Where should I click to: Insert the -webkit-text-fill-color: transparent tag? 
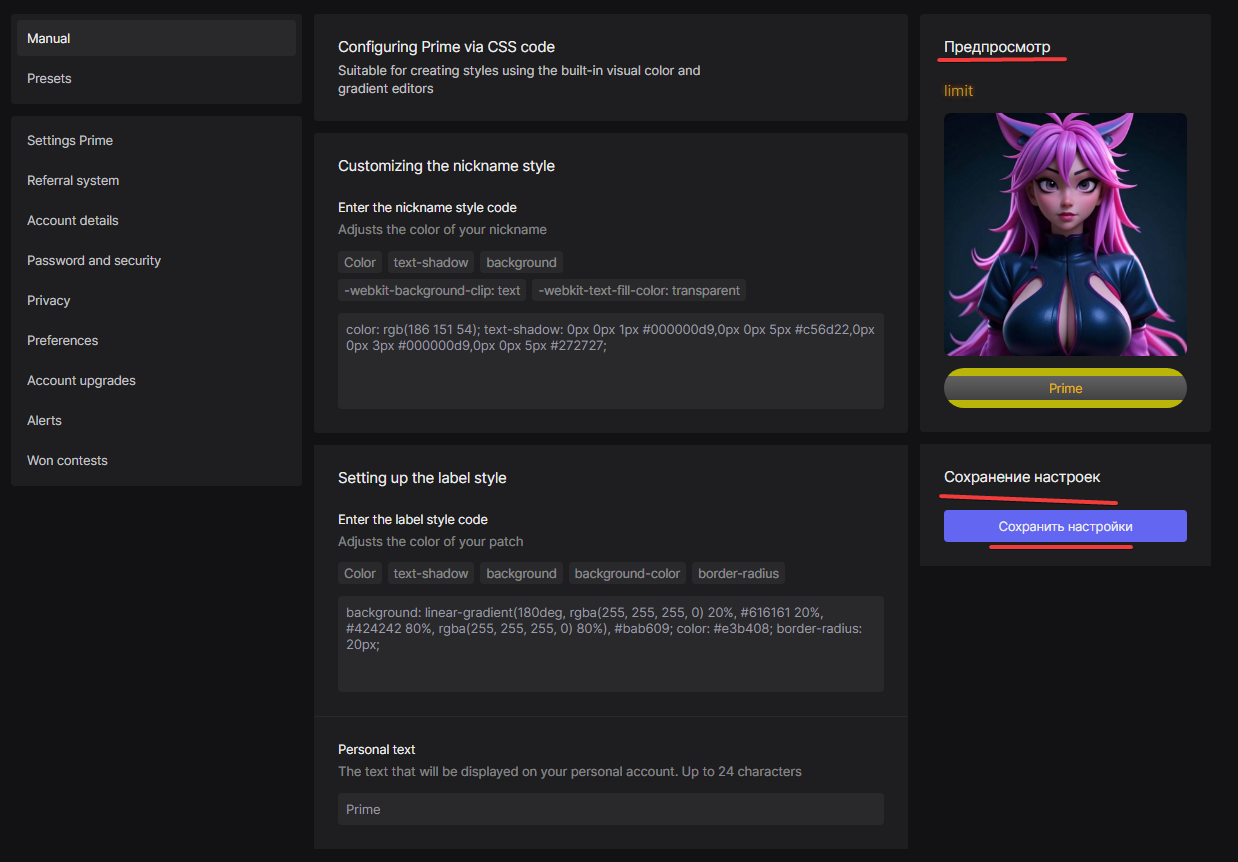pyautogui.click(x=639, y=290)
